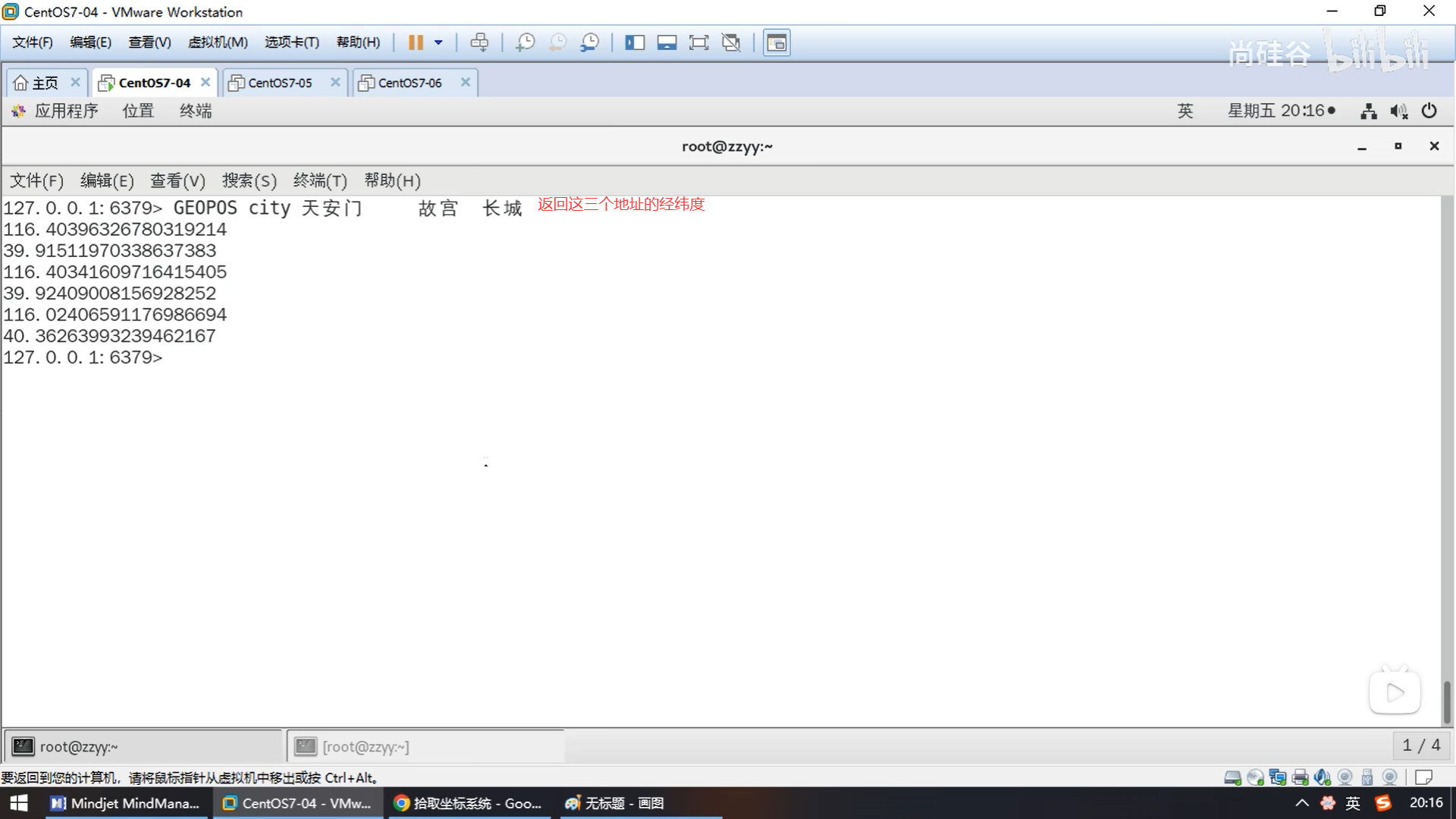The width and height of the screenshot is (1456, 819).
Task: Click the Send Ctrl+Alt+Del icon
Action: click(x=479, y=42)
